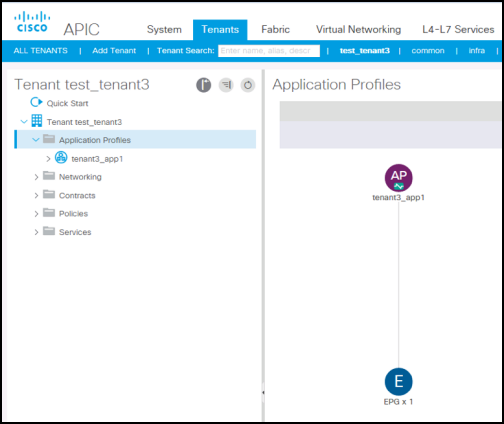Collapse the Application Profiles folder chevron
The height and width of the screenshot is (424, 504).
36,140
